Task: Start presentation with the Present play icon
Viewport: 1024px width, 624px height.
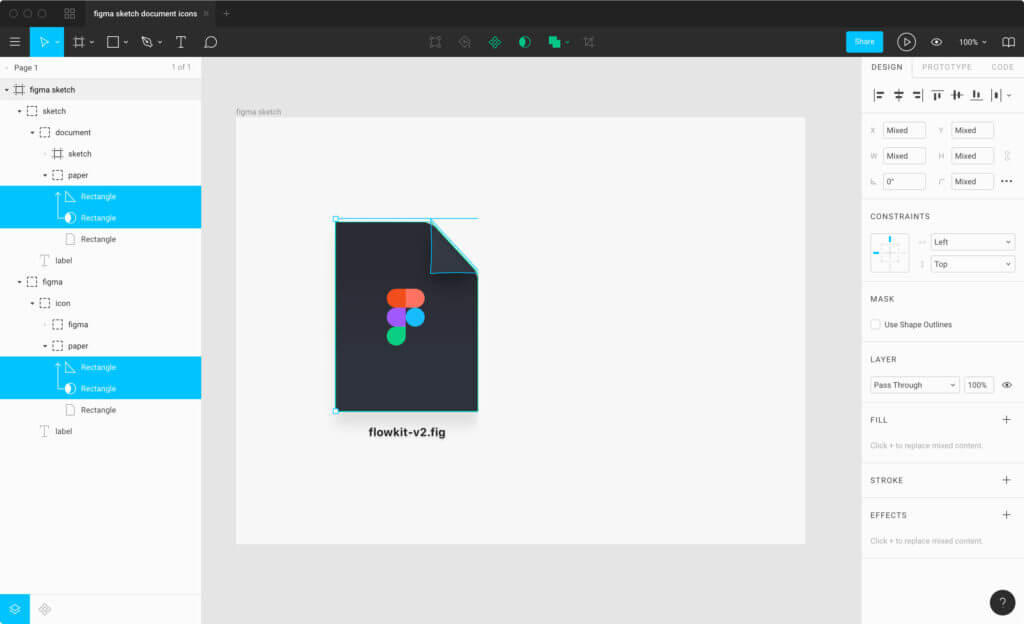Action: (x=906, y=42)
